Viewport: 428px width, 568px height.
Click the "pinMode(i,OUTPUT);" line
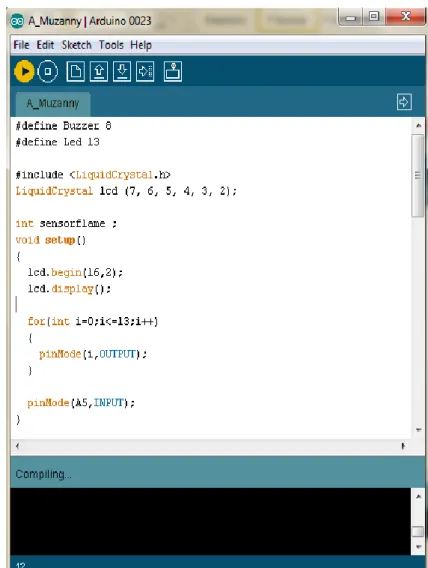pos(93,354)
